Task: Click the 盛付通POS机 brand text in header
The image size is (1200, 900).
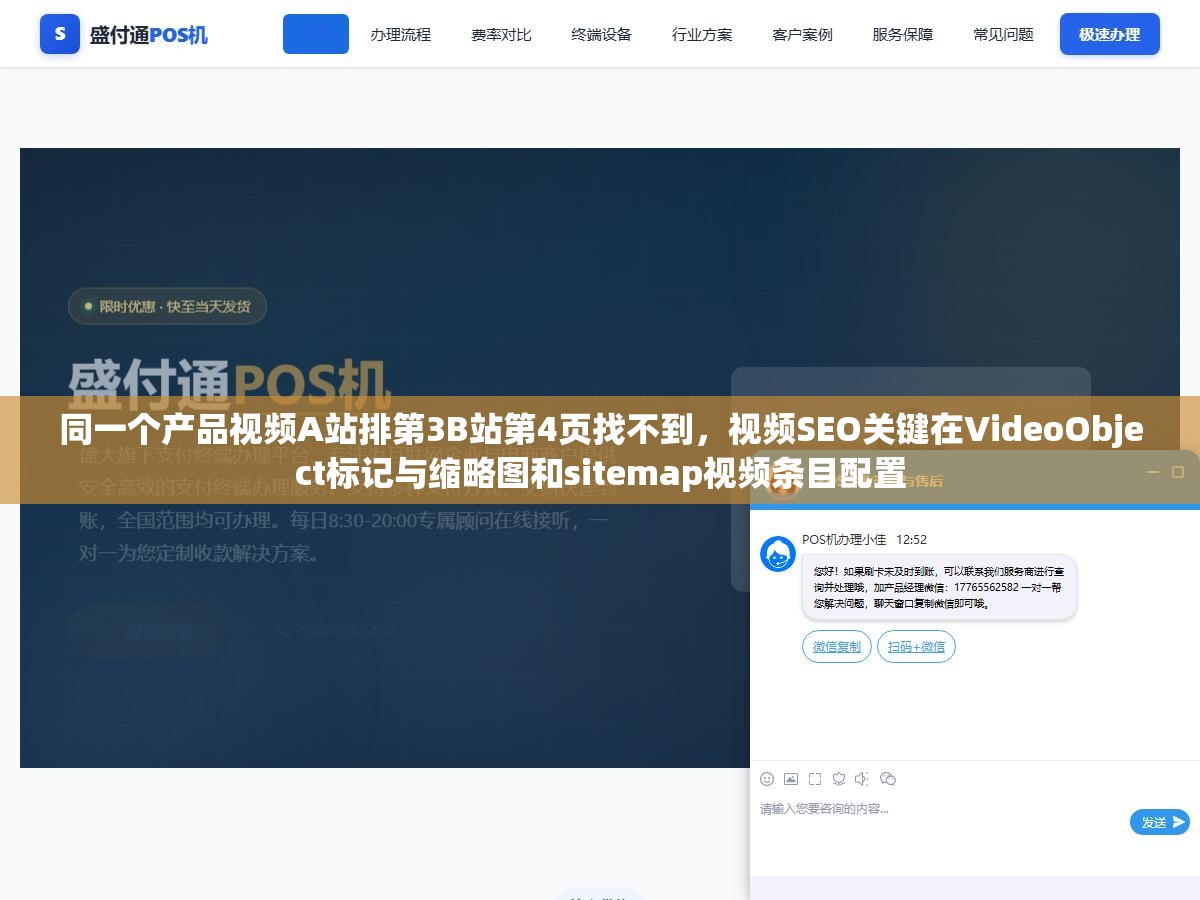Action: click(149, 34)
